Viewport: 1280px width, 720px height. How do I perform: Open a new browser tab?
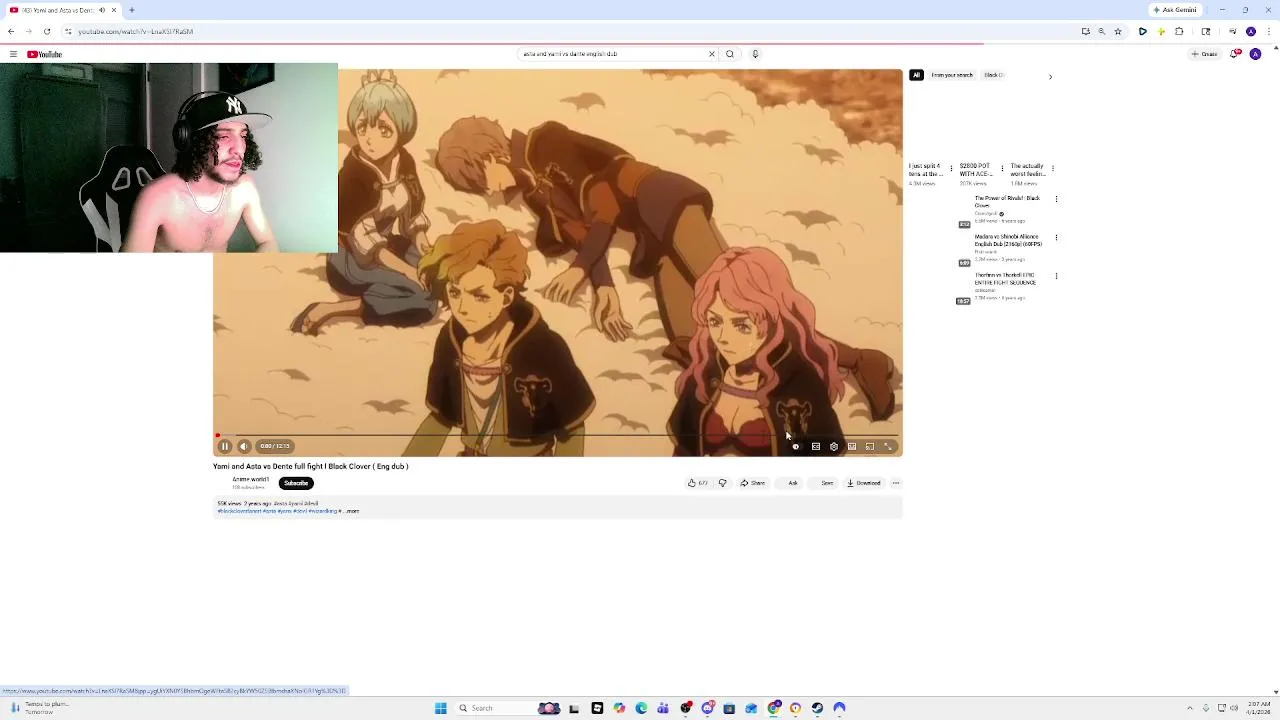click(131, 10)
